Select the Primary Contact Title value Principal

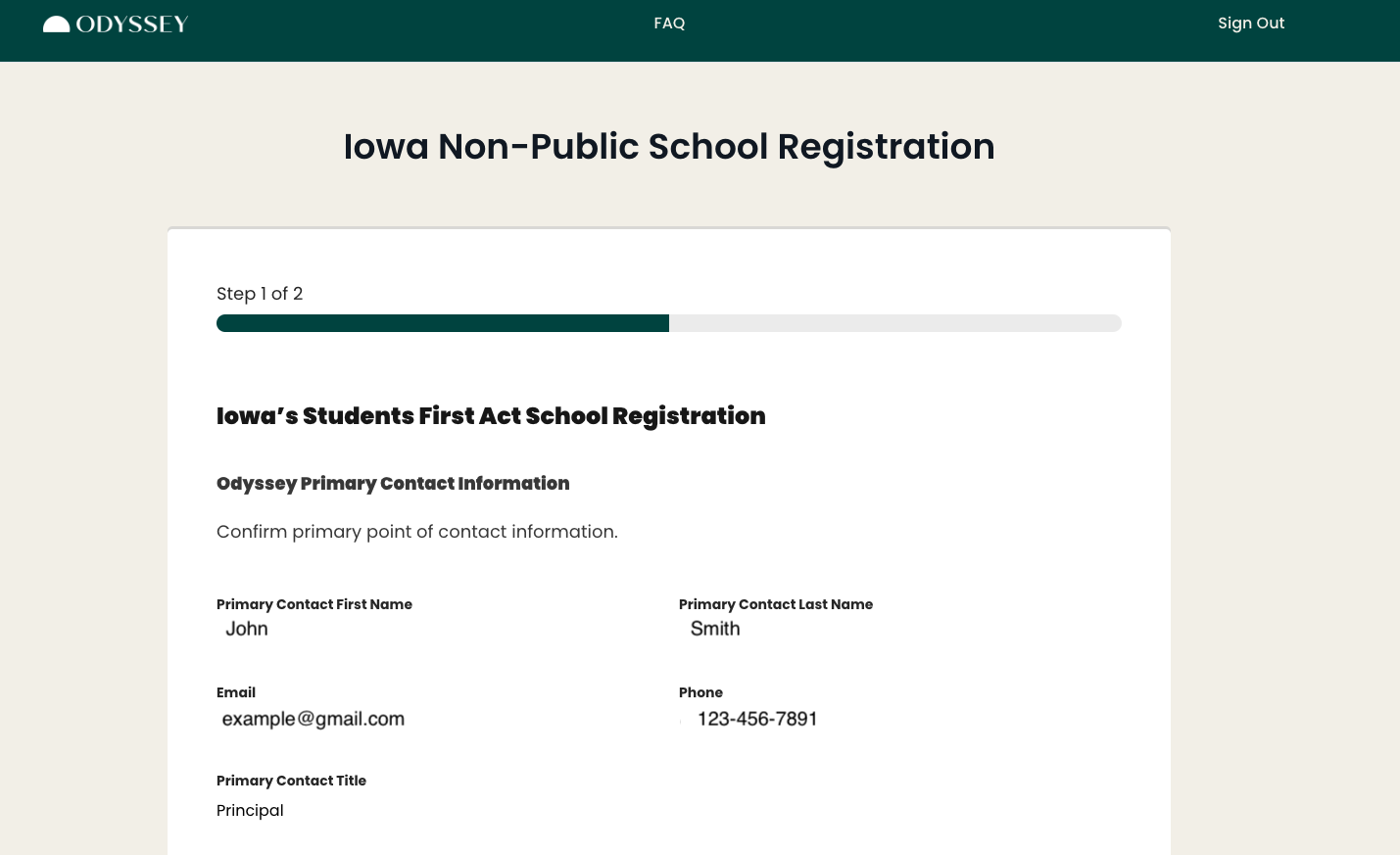click(x=250, y=811)
